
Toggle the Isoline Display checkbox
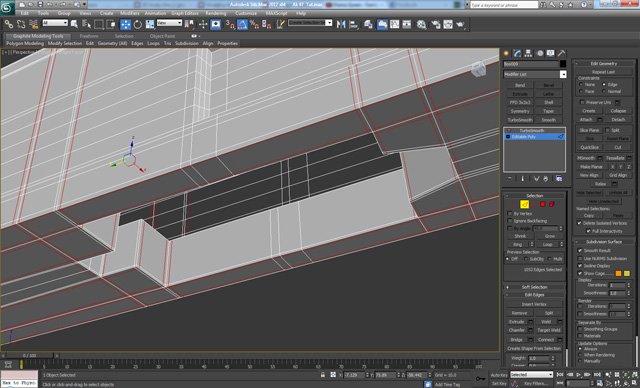(580, 266)
